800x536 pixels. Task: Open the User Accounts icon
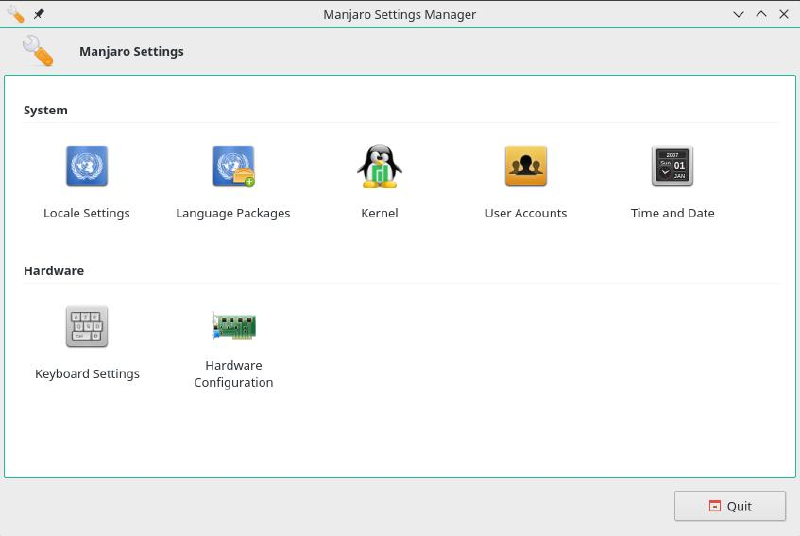525,166
